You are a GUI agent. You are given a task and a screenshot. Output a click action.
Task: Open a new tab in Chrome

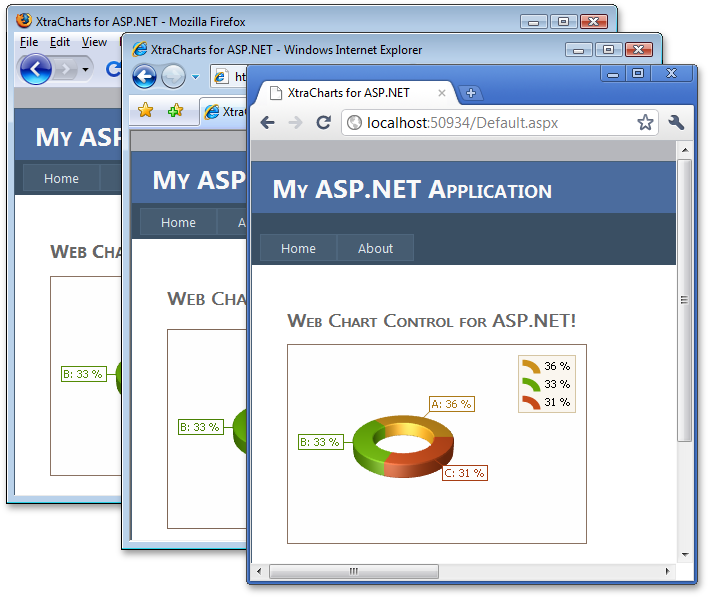point(470,93)
